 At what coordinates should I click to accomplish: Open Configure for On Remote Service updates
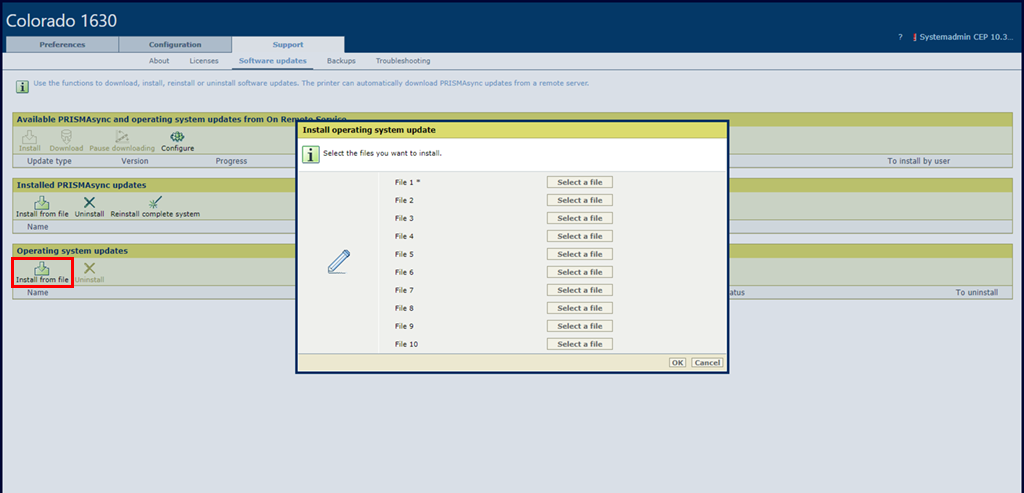[x=177, y=136]
